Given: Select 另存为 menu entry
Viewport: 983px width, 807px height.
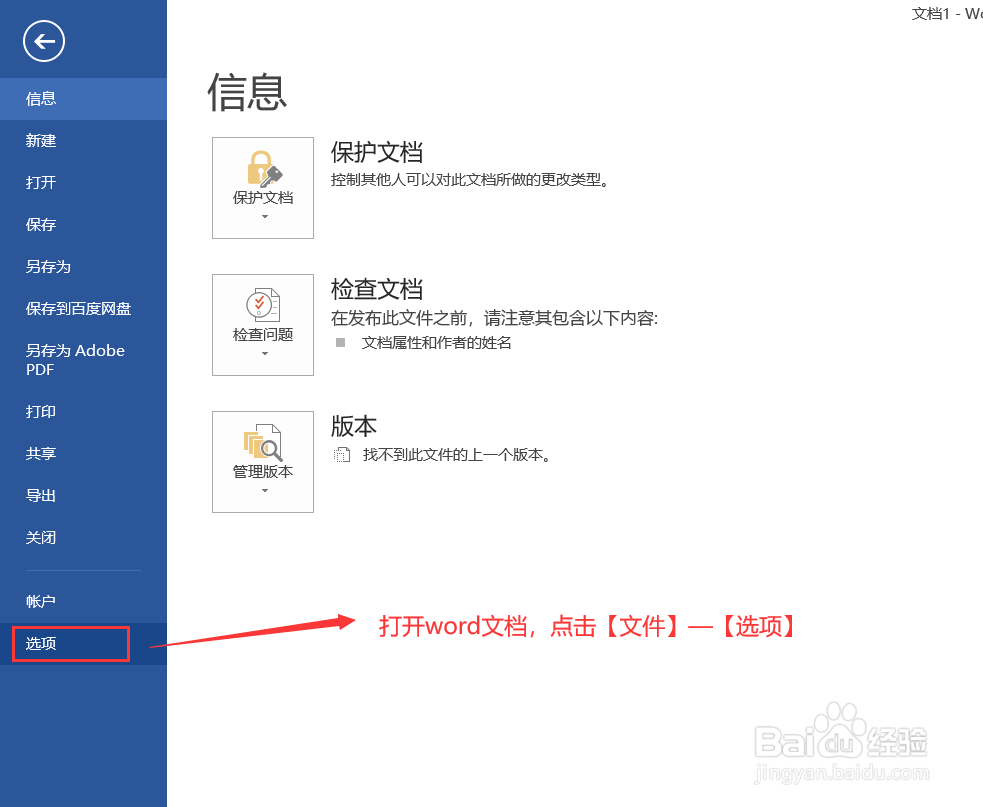Looking at the screenshot, I should click(x=83, y=266).
